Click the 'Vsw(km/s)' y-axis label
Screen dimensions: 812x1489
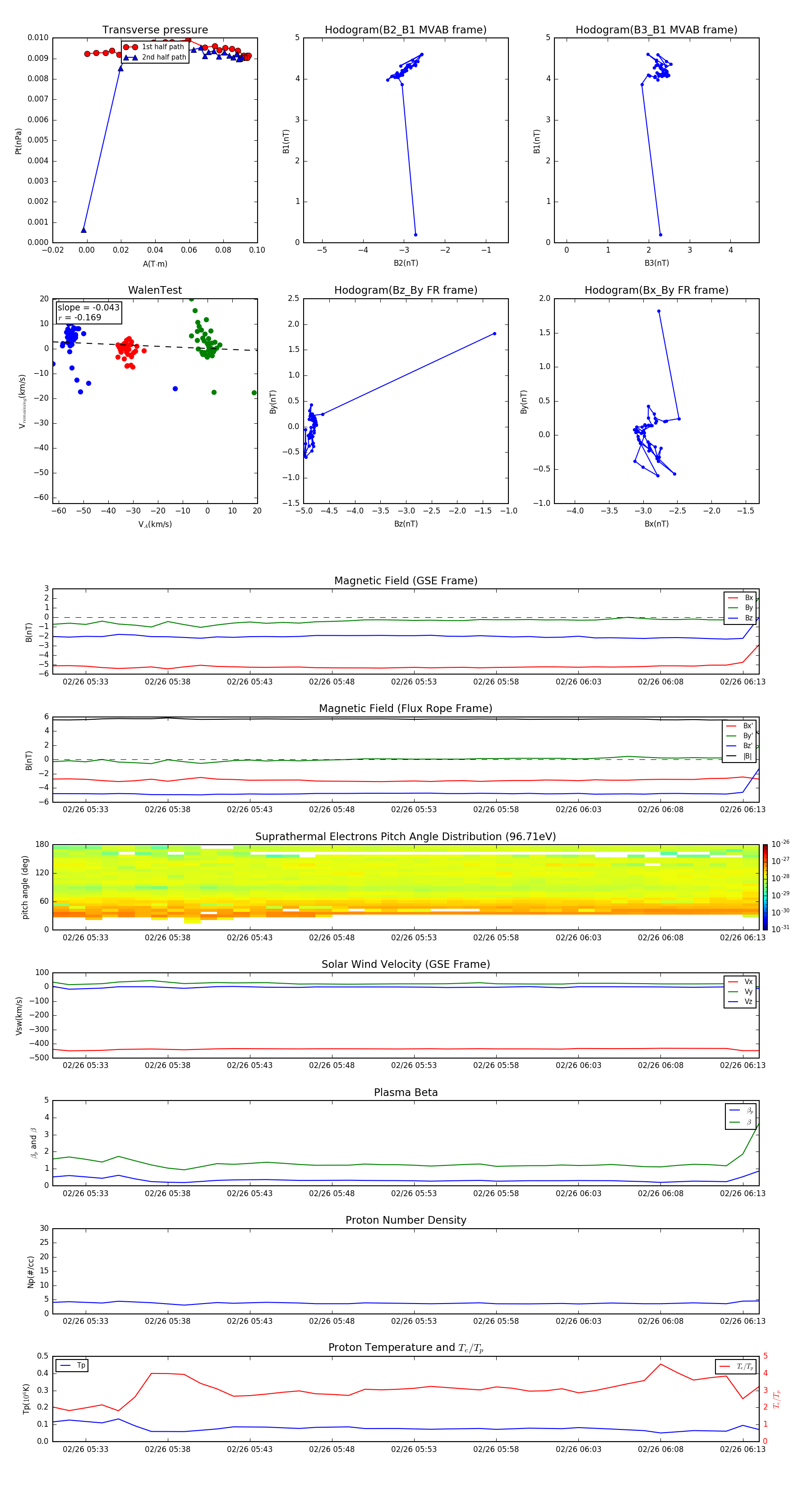18,1015
